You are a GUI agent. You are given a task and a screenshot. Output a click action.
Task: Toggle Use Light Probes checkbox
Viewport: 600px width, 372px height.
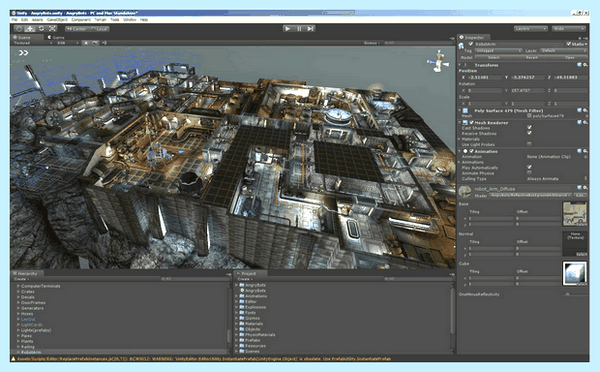click(529, 144)
